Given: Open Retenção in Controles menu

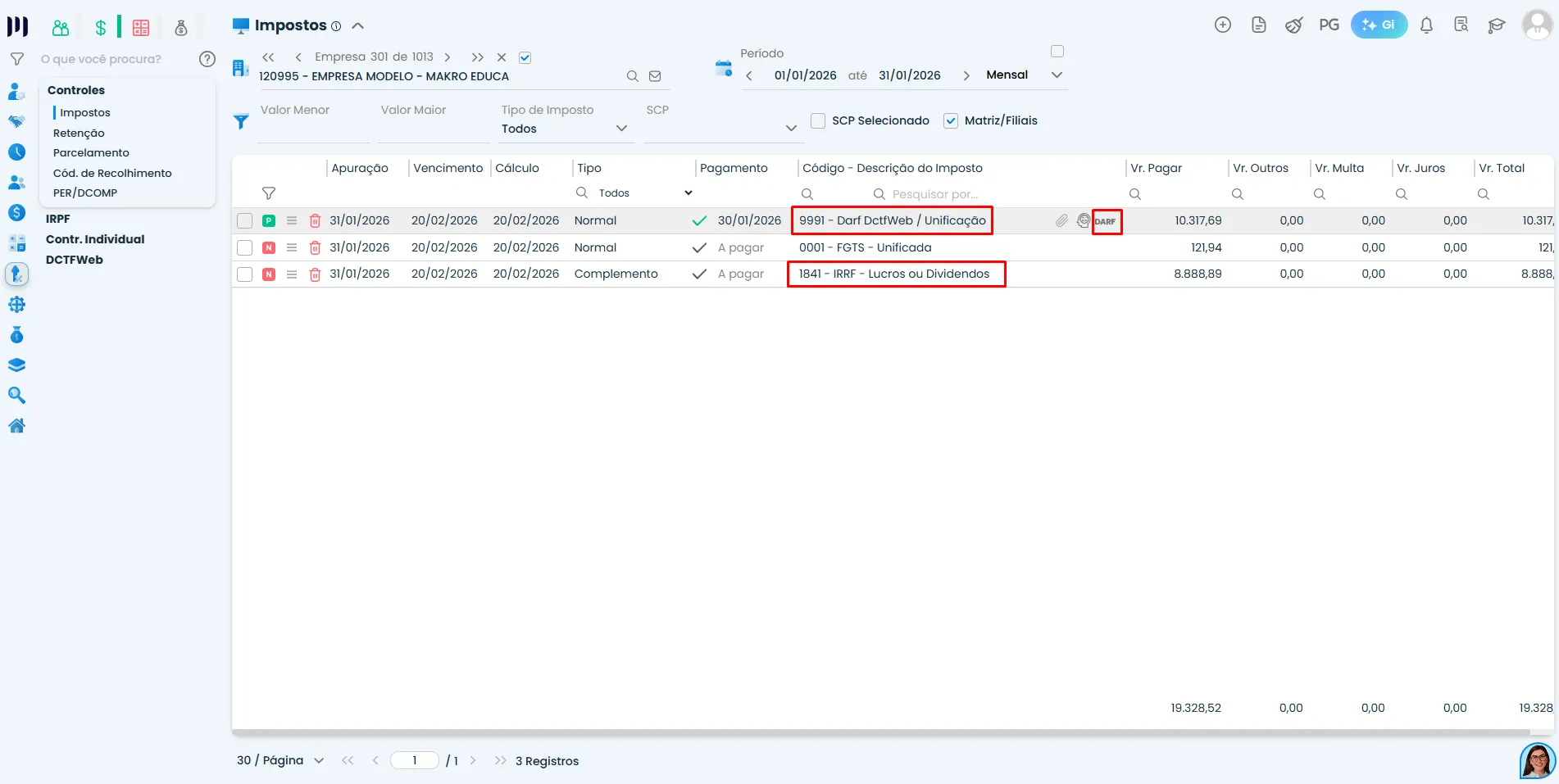Looking at the screenshot, I should pos(79,133).
